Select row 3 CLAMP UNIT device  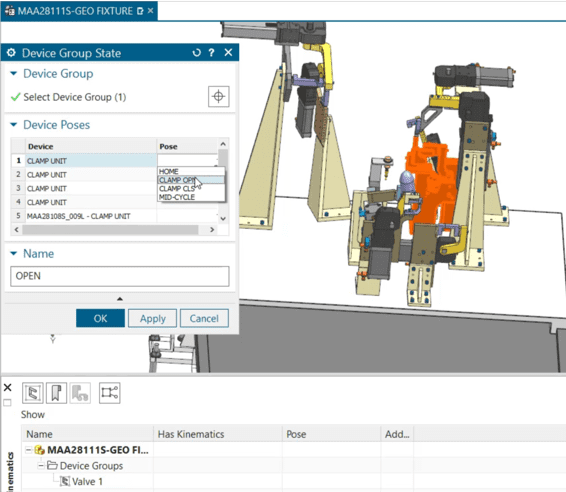click(91, 188)
